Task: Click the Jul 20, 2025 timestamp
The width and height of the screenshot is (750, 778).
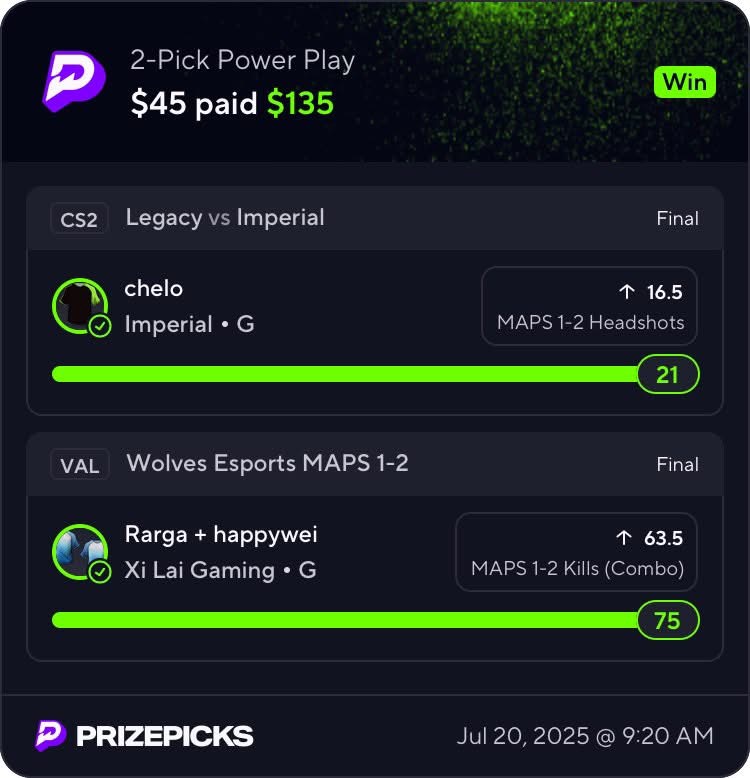Action: (585, 736)
